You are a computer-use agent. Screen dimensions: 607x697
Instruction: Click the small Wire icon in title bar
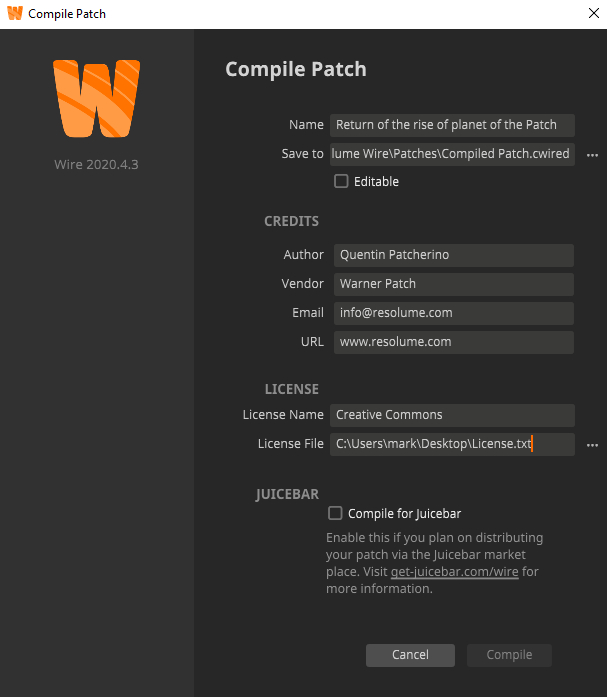(x=15, y=13)
